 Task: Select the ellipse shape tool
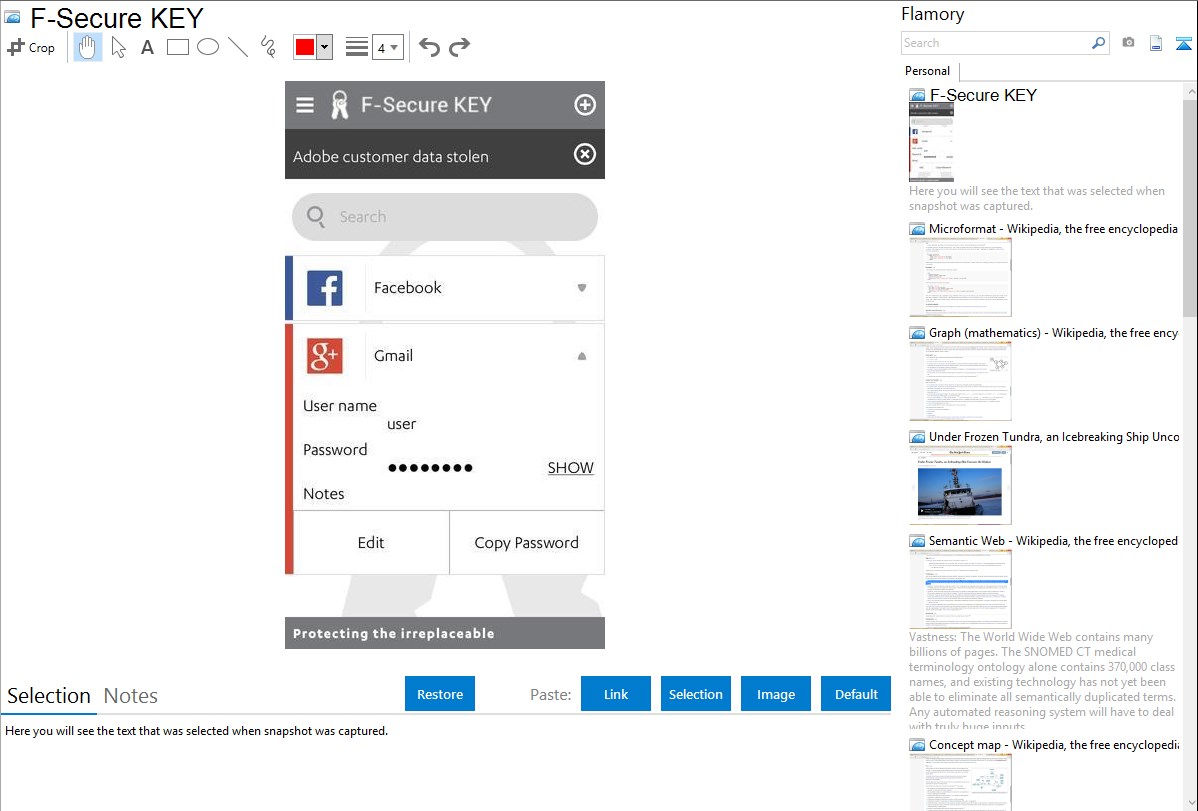[x=208, y=47]
